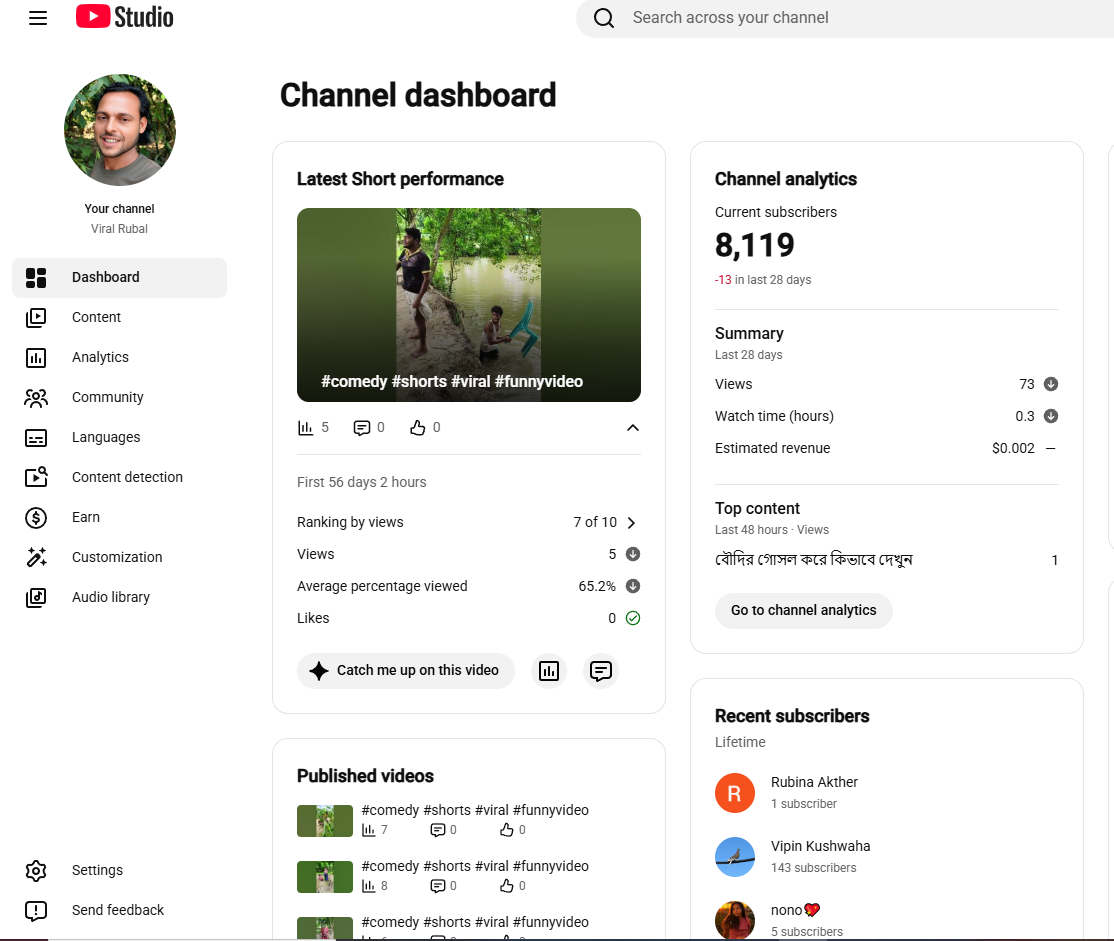Click the views bar-chart icon under latest Short
The height and width of the screenshot is (941, 1114).
pyautogui.click(x=305, y=428)
